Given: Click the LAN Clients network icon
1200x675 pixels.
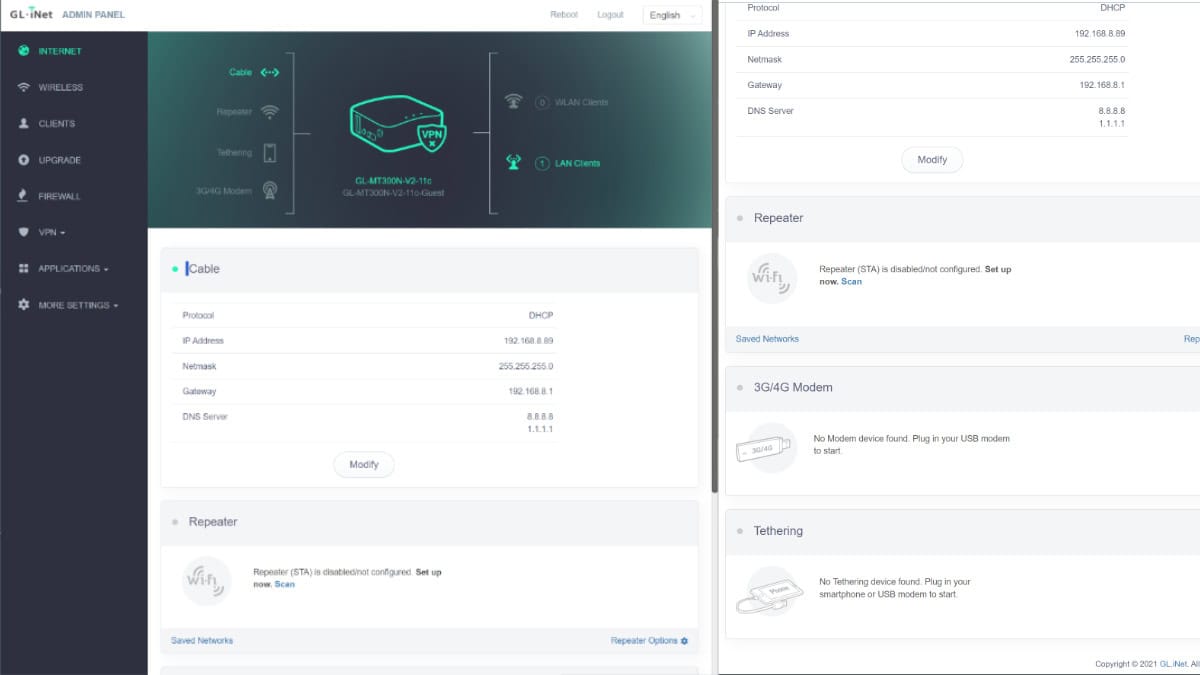Looking at the screenshot, I should (x=513, y=163).
